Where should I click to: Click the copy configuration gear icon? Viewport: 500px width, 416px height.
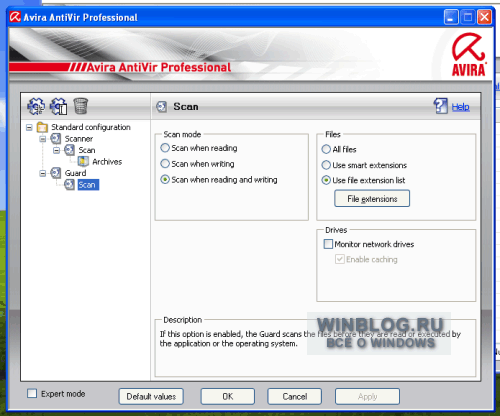point(59,106)
